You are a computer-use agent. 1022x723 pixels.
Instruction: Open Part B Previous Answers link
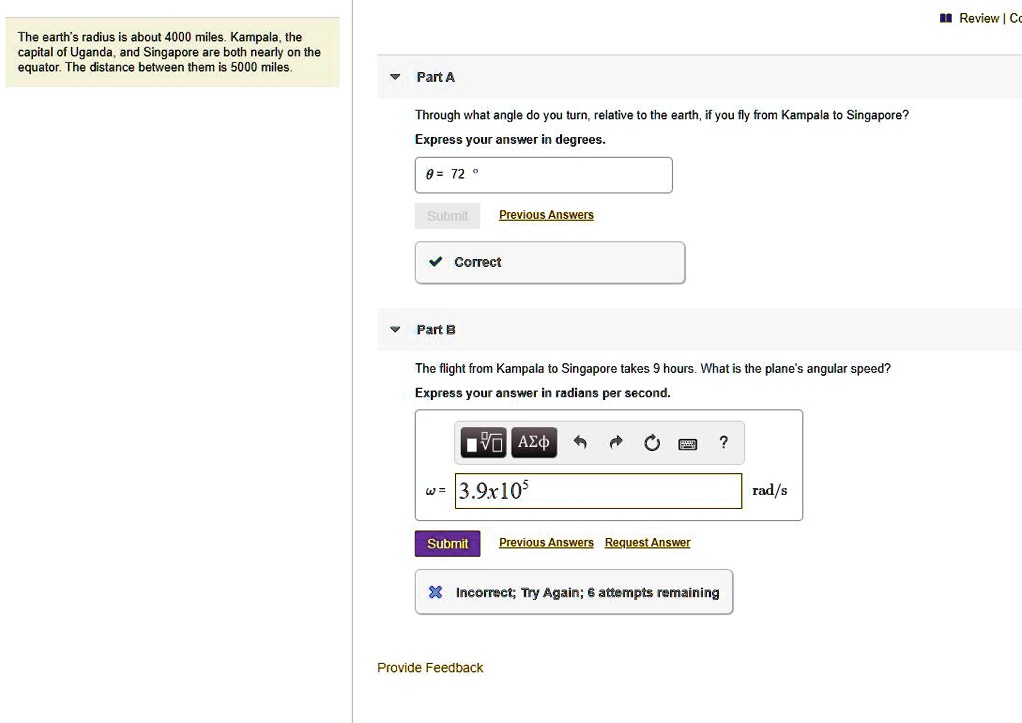(546, 543)
